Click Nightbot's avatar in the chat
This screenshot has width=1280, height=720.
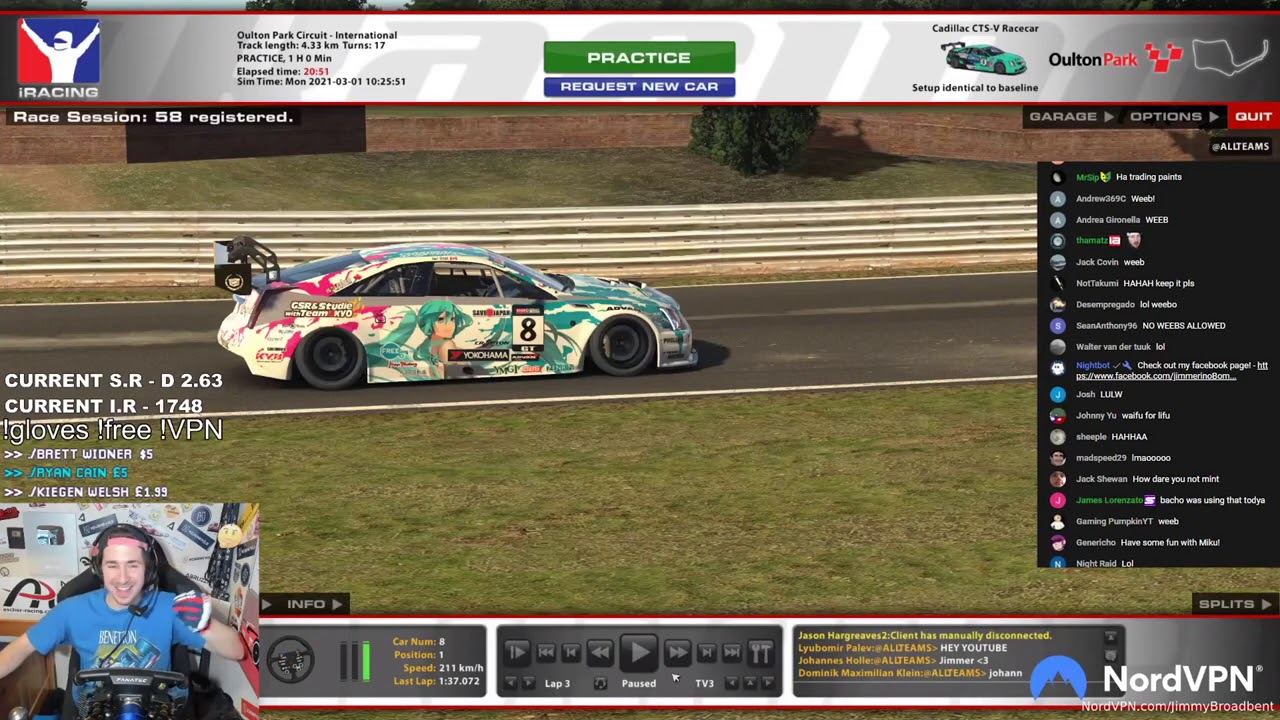[x=1058, y=368]
